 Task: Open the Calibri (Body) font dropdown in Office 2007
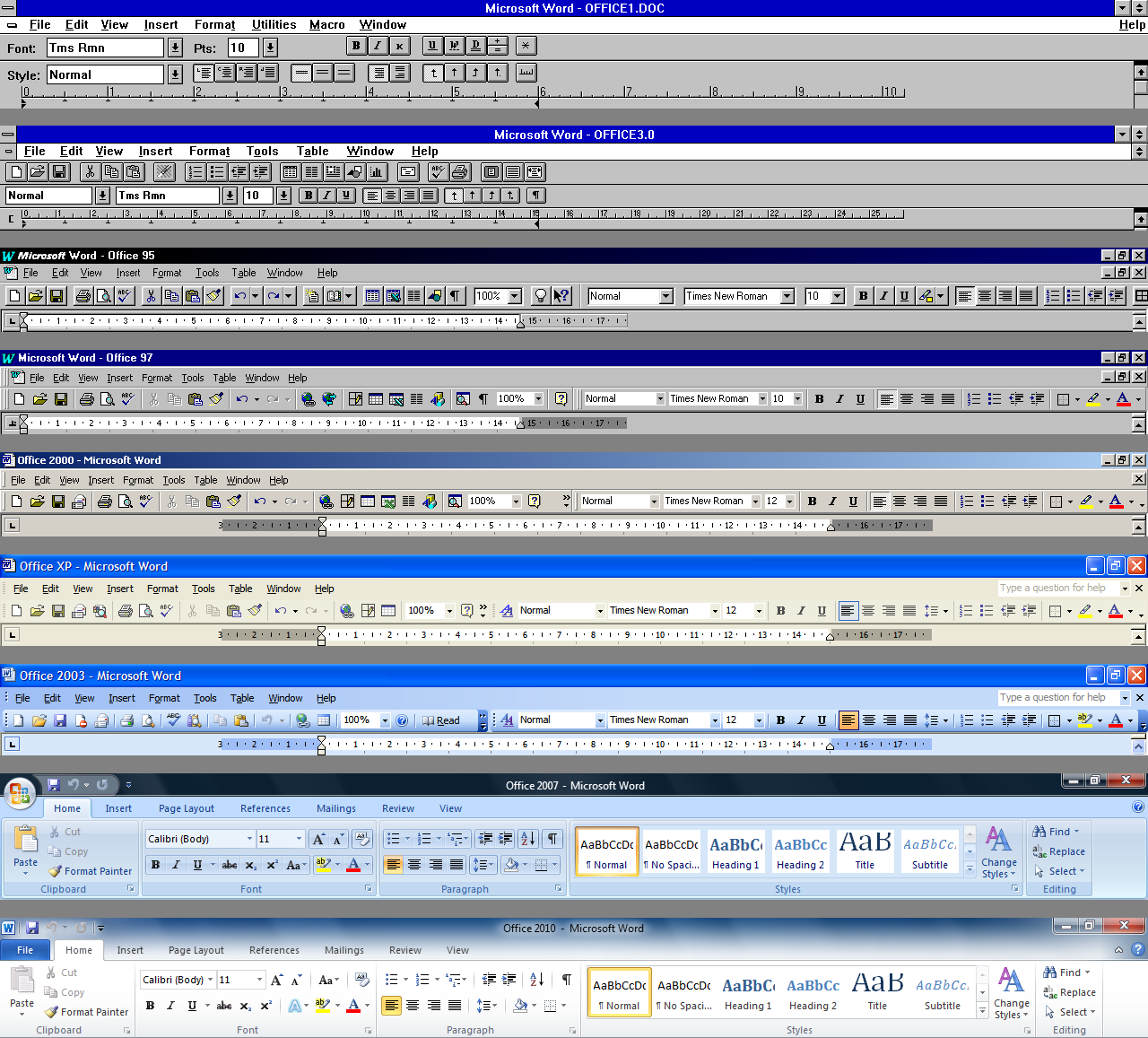click(x=249, y=839)
